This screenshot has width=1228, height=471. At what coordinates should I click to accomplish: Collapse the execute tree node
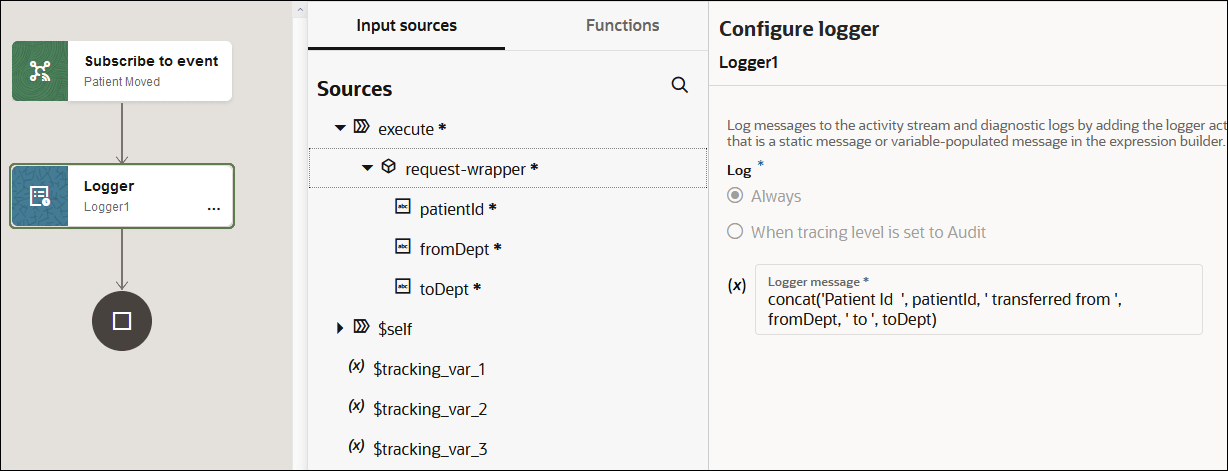(340, 128)
